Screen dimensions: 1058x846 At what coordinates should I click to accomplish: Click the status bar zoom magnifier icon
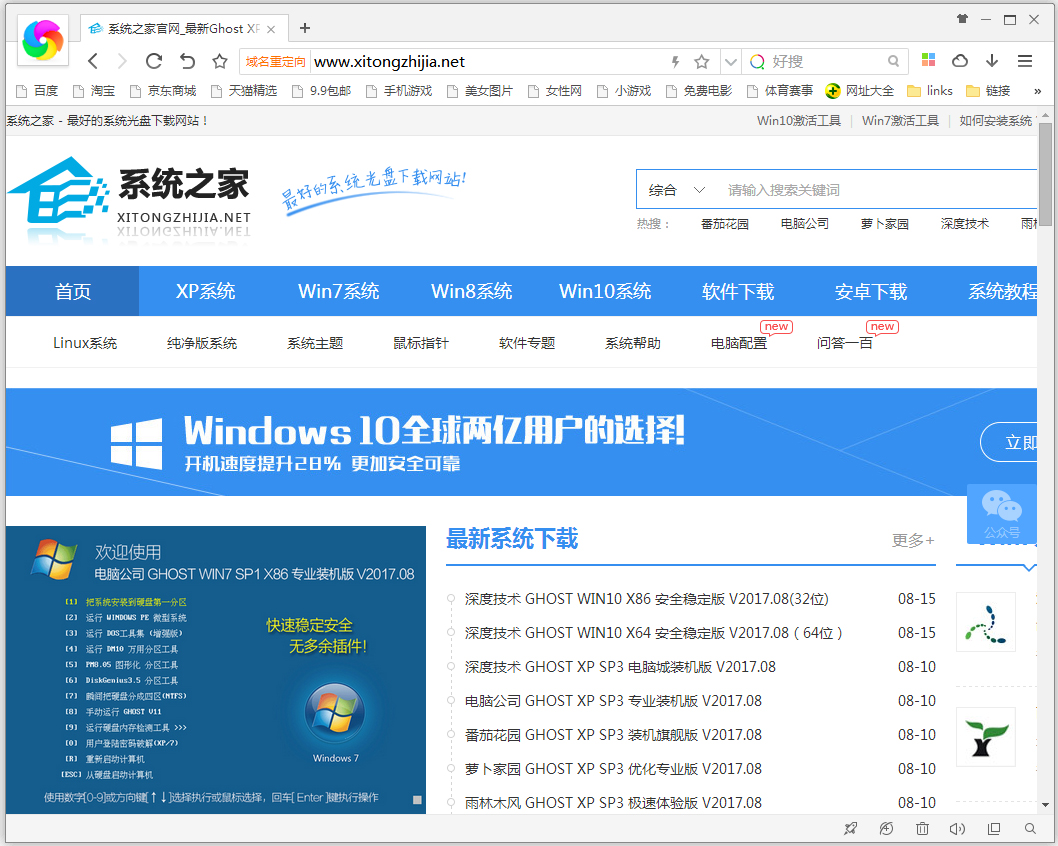click(1030, 828)
